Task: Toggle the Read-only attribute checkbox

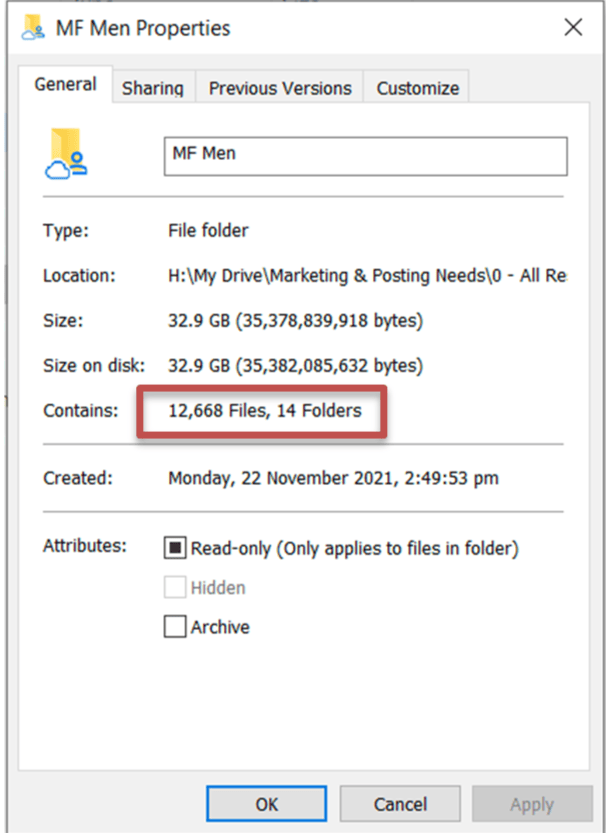Action: tap(175, 548)
